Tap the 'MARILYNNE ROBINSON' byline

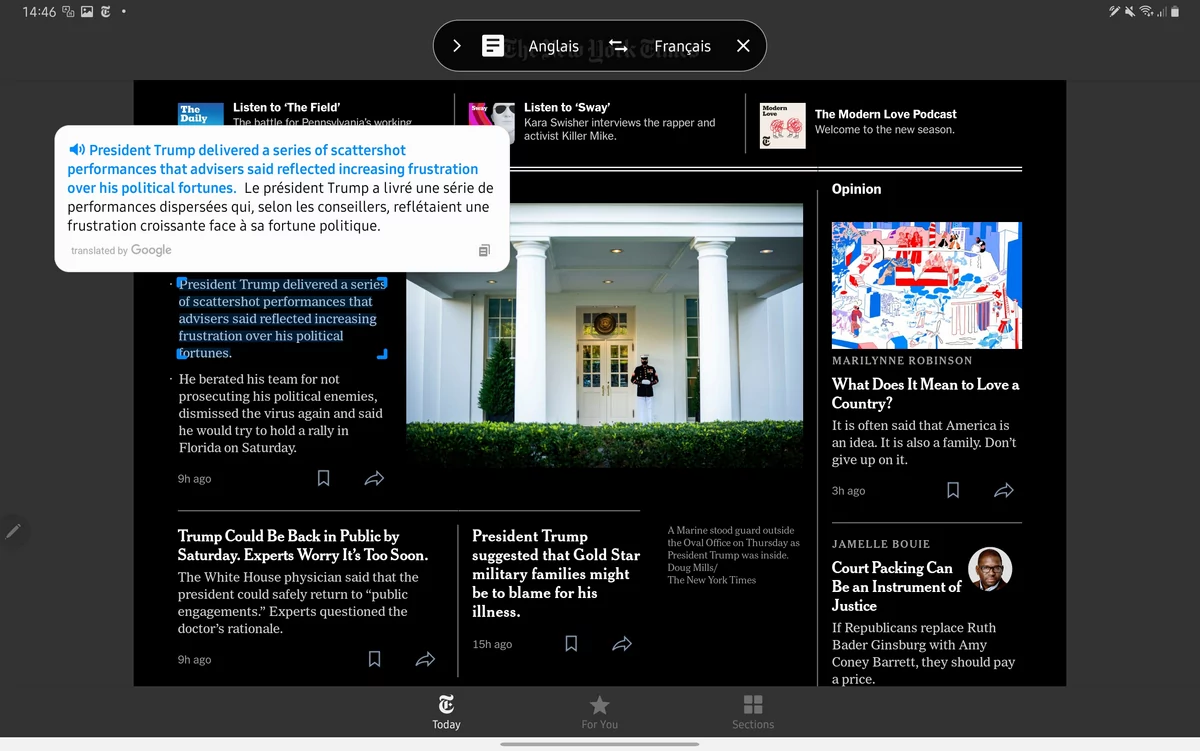pyautogui.click(x=902, y=360)
